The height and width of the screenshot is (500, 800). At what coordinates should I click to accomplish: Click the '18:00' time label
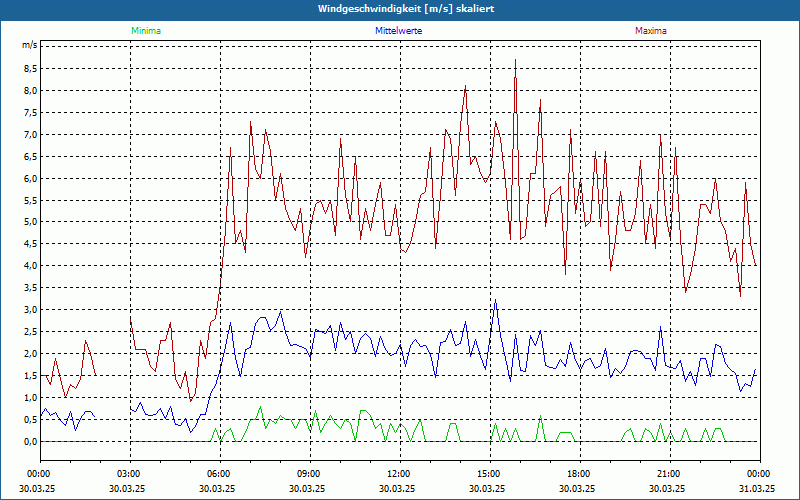[x=580, y=474]
